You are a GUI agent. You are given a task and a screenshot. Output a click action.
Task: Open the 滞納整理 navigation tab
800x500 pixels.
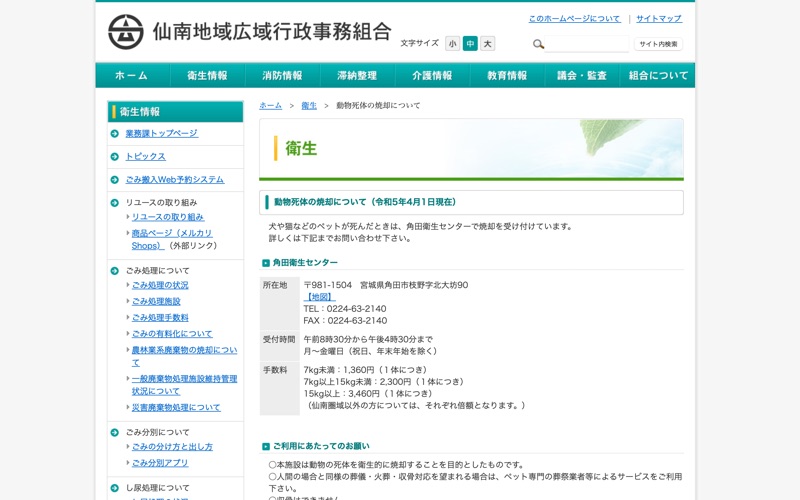tap(357, 76)
